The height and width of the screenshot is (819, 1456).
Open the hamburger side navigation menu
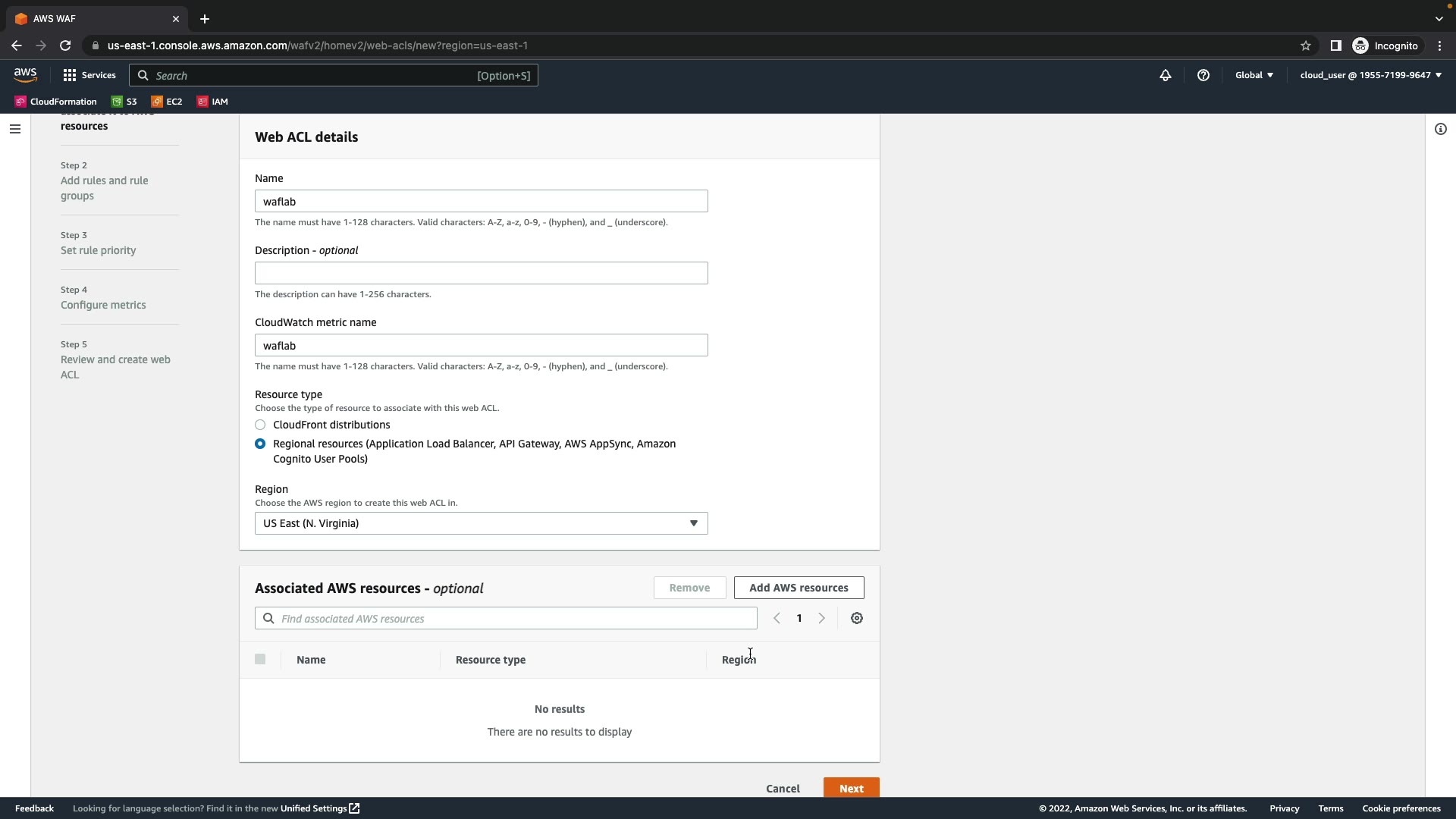pyautogui.click(x=14, y=129)
